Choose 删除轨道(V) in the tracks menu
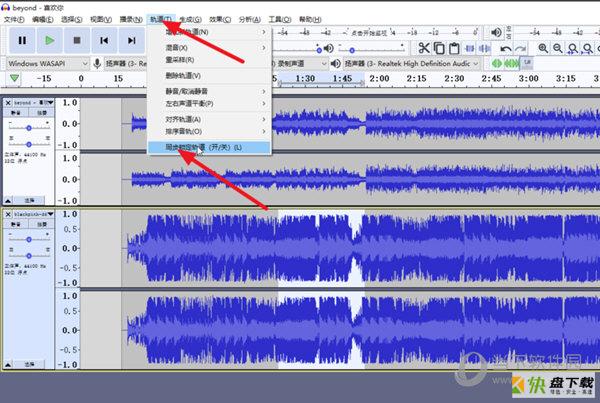600x403 pixels. point(209,76)
